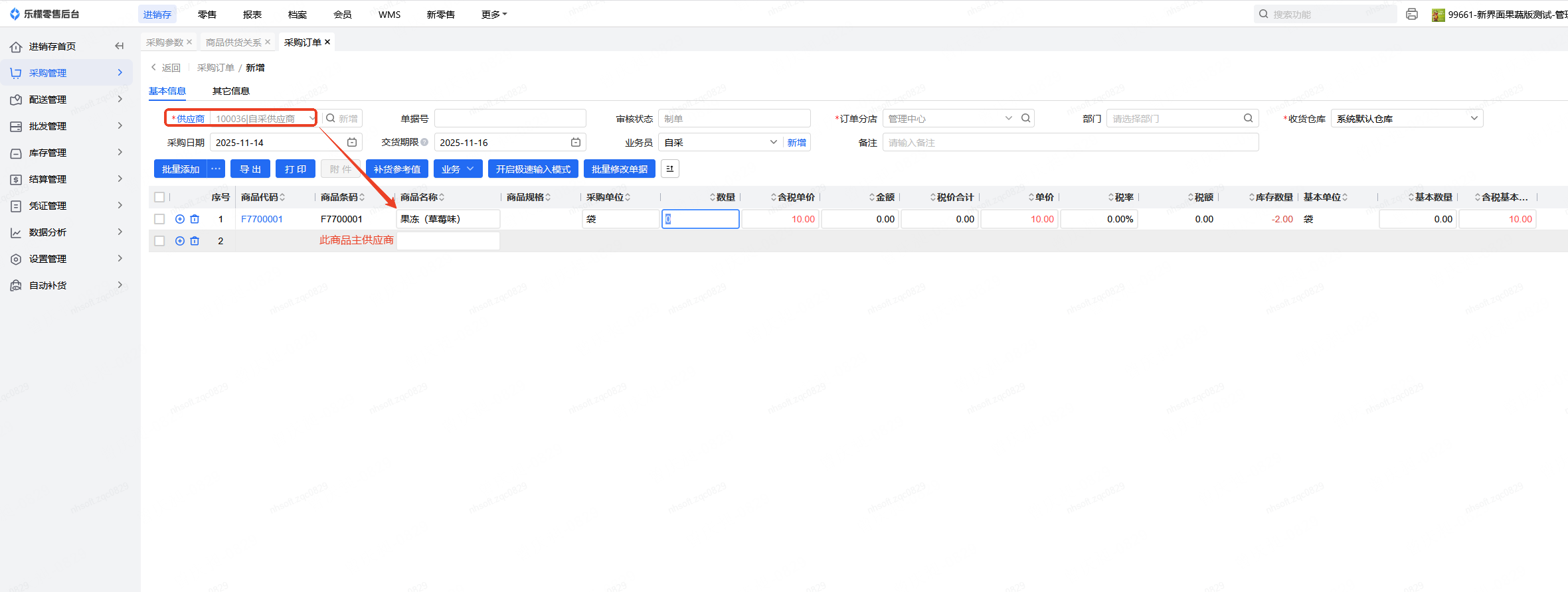This screenshot has width=1568, height=592.
Task: Open product code link F7700001
Action: click(262, 219)
